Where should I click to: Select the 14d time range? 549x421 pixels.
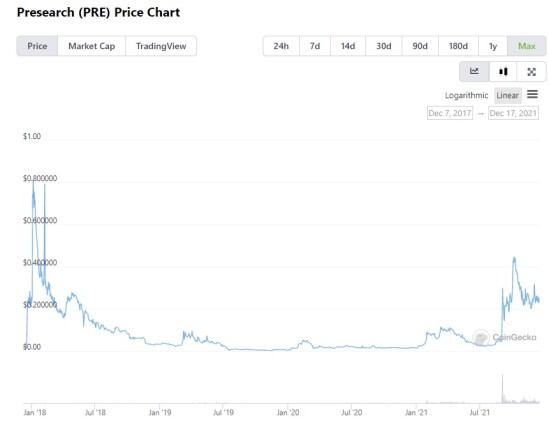click(x=348, y=46)
